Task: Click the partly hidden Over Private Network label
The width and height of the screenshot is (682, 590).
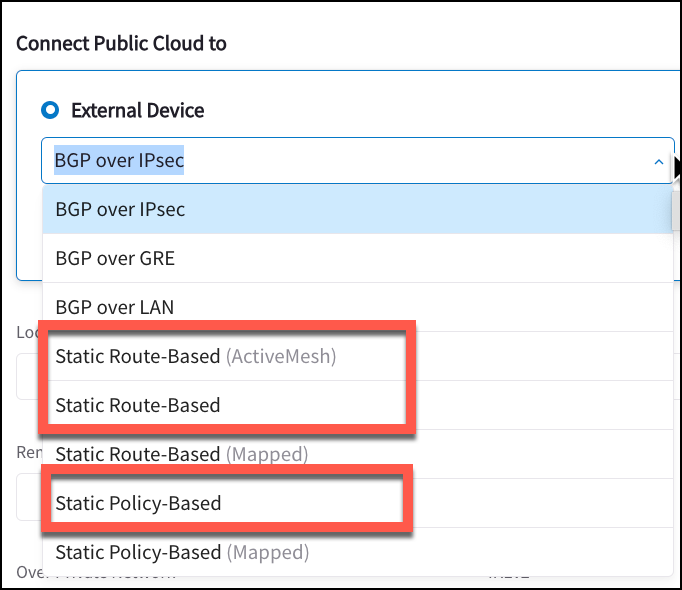Action: [28, 574]
